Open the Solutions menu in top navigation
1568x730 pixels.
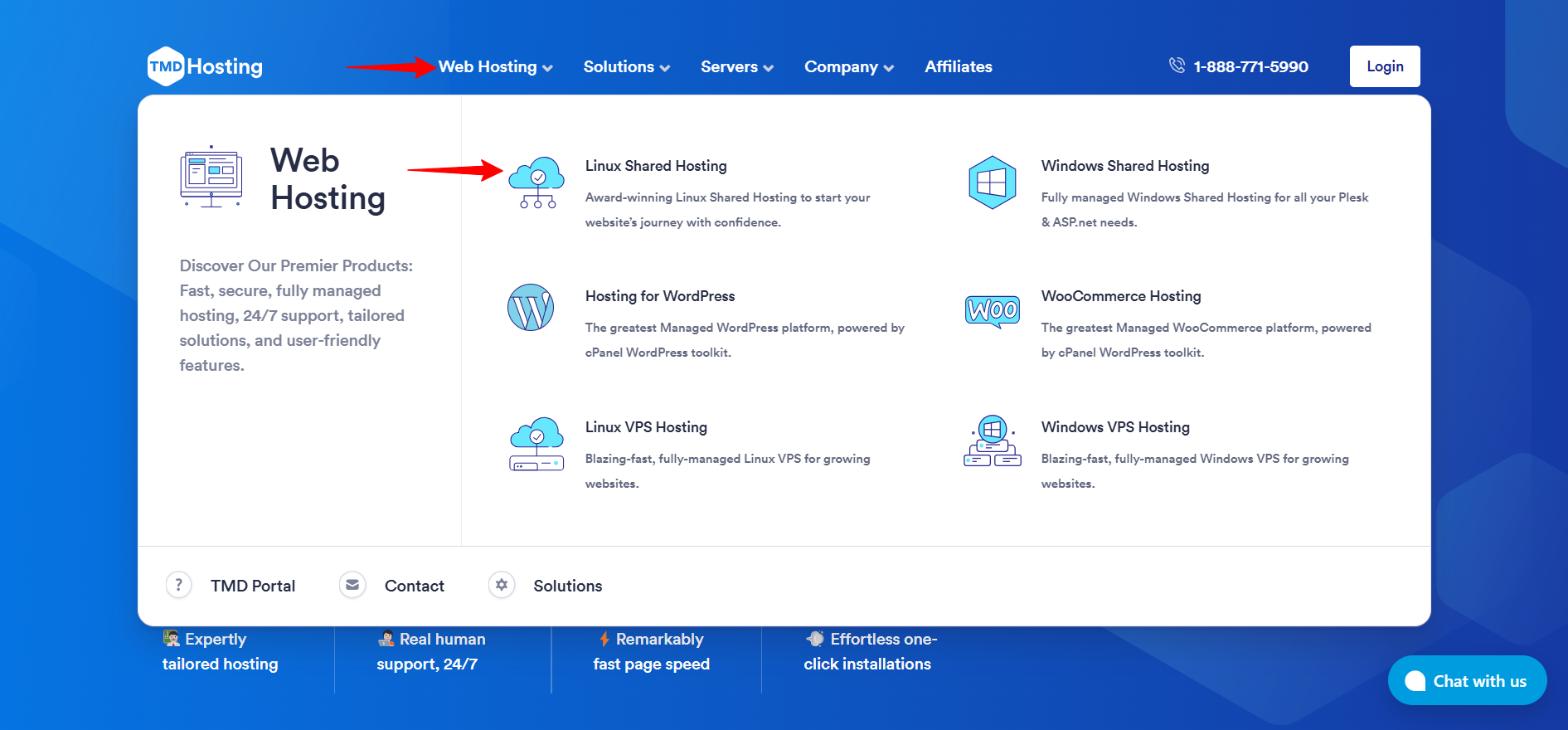627,66
